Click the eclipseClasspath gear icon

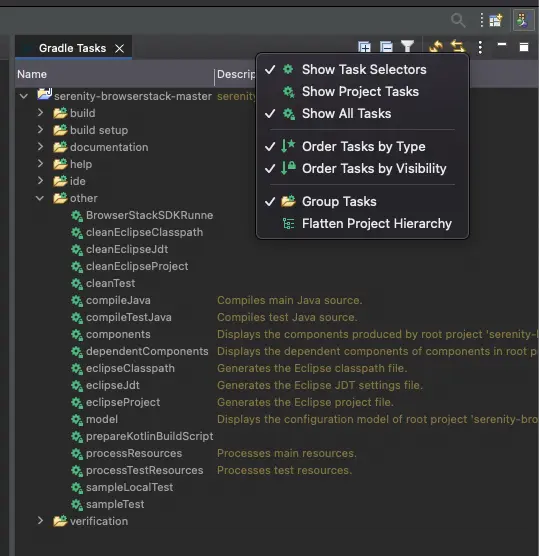point(77,369)
